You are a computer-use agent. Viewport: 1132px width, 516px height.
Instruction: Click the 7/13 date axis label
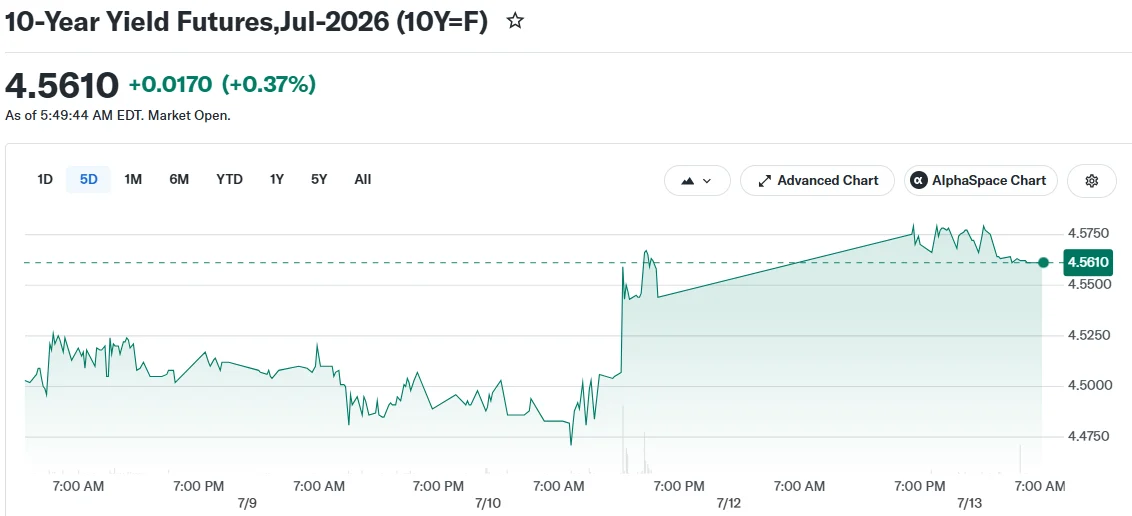coord(970,503)
